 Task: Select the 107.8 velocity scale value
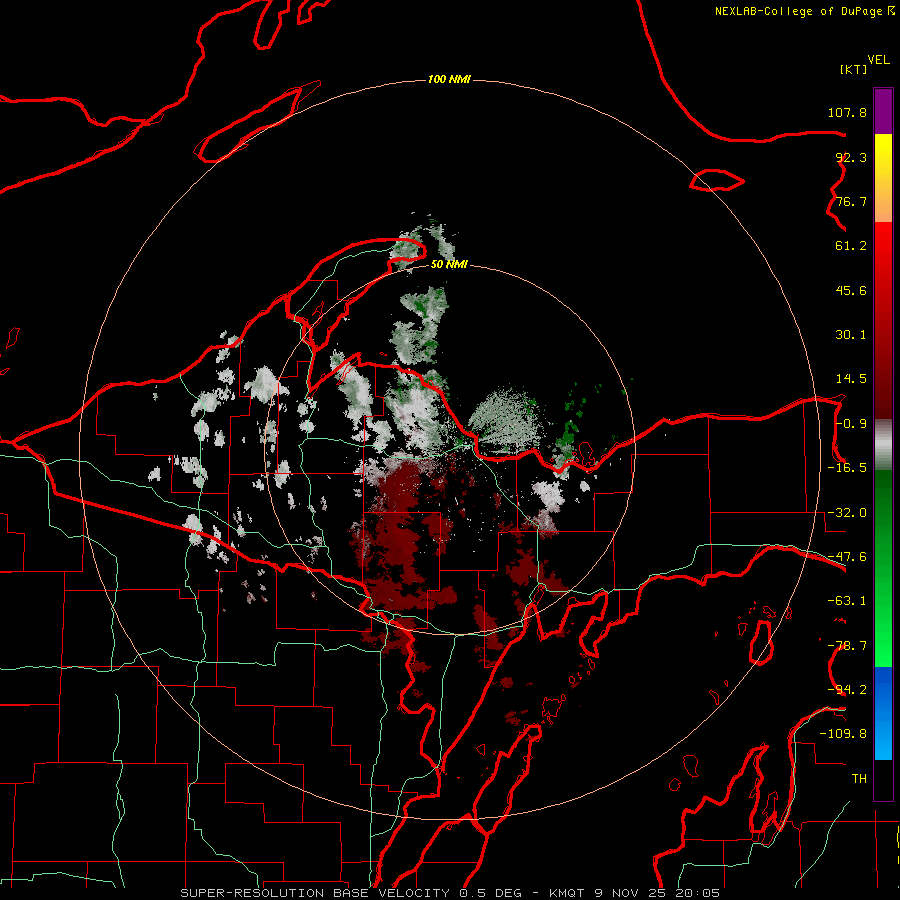point(847,112)
